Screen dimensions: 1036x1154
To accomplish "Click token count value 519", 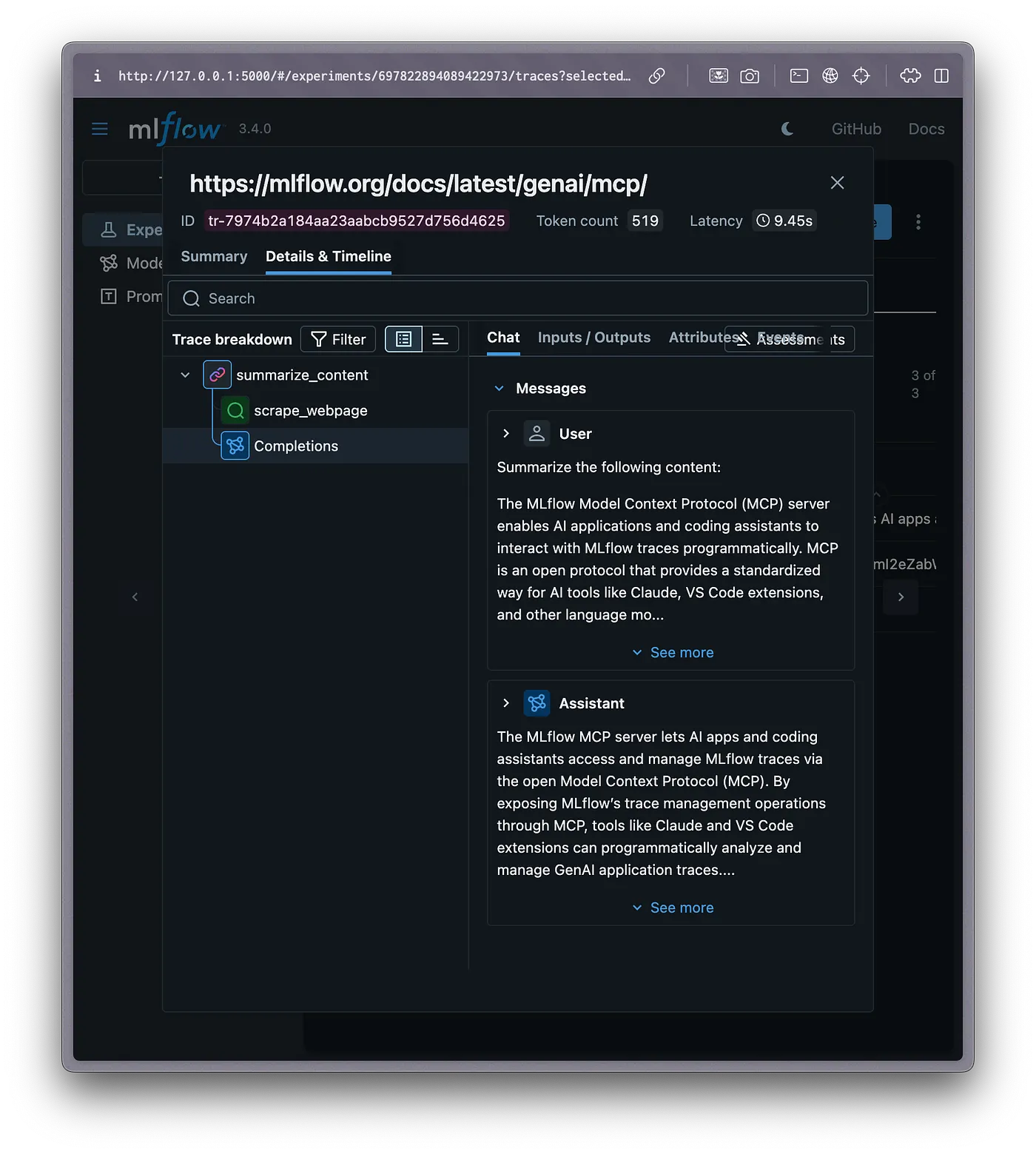I will (x=645, y=221).
